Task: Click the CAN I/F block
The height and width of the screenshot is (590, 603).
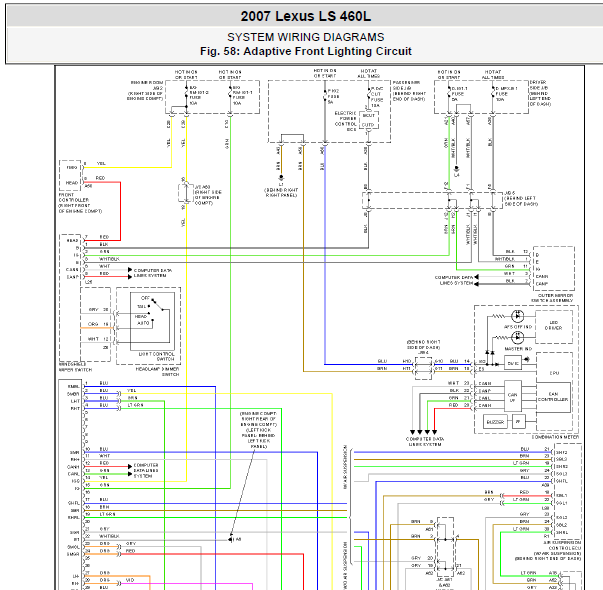Action: click(513, 396)
